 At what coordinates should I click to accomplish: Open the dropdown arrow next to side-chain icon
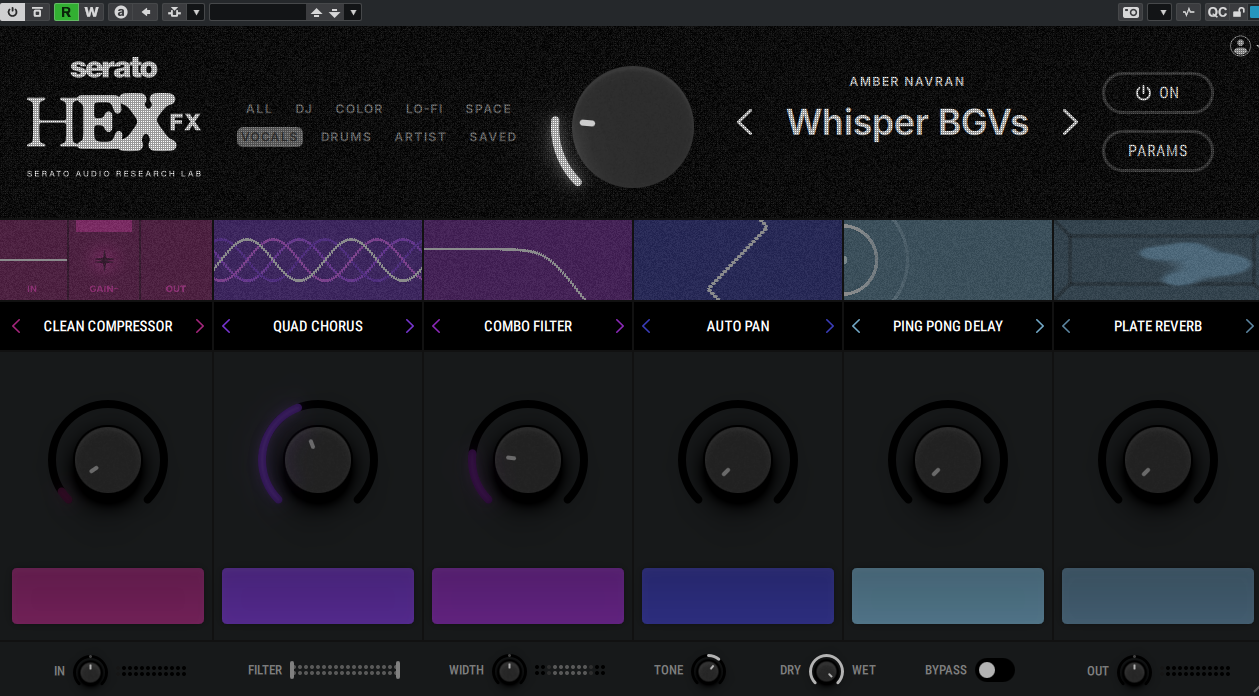click(x=195, y=12)
